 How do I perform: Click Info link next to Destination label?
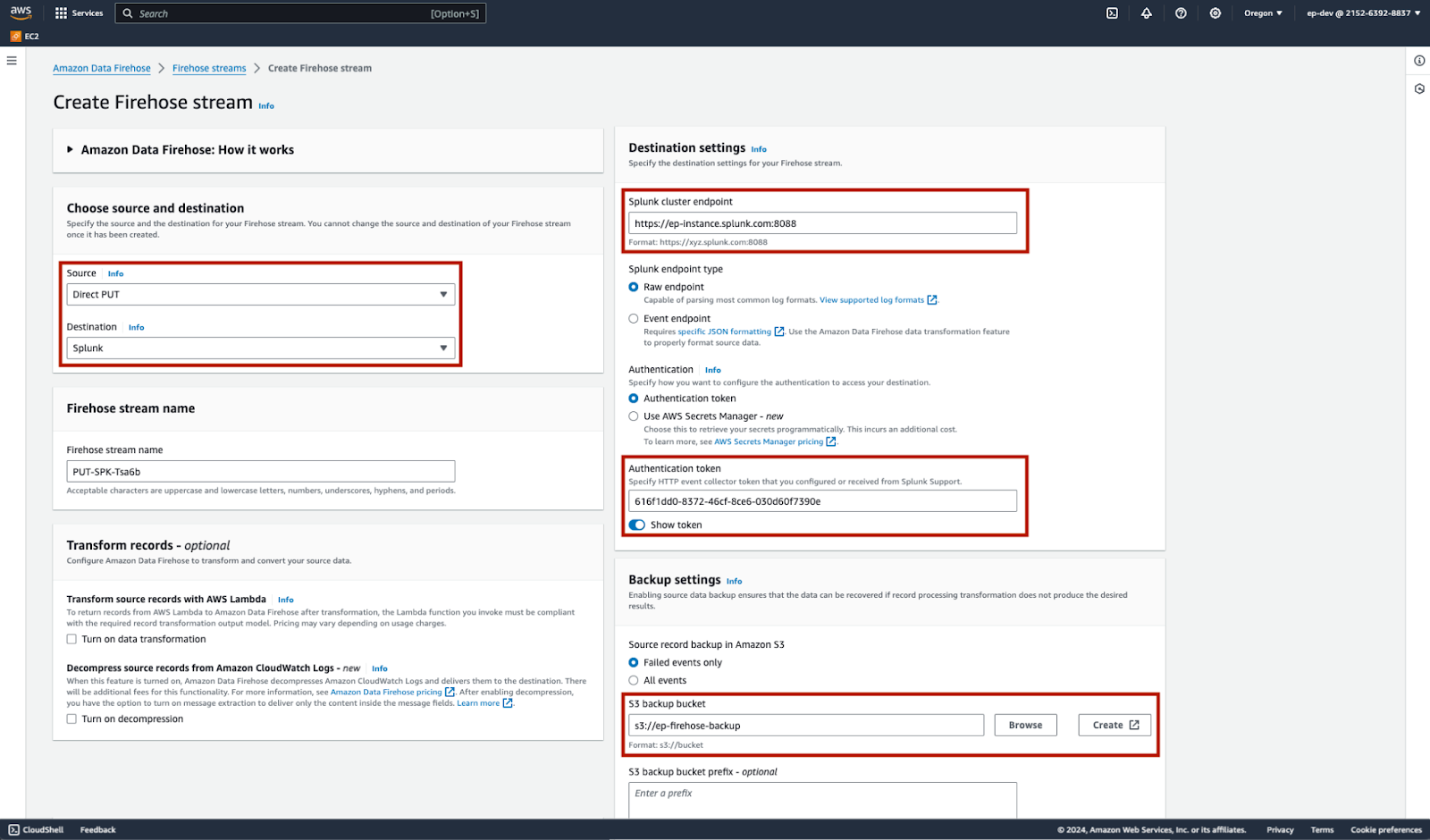coord(136,328)
